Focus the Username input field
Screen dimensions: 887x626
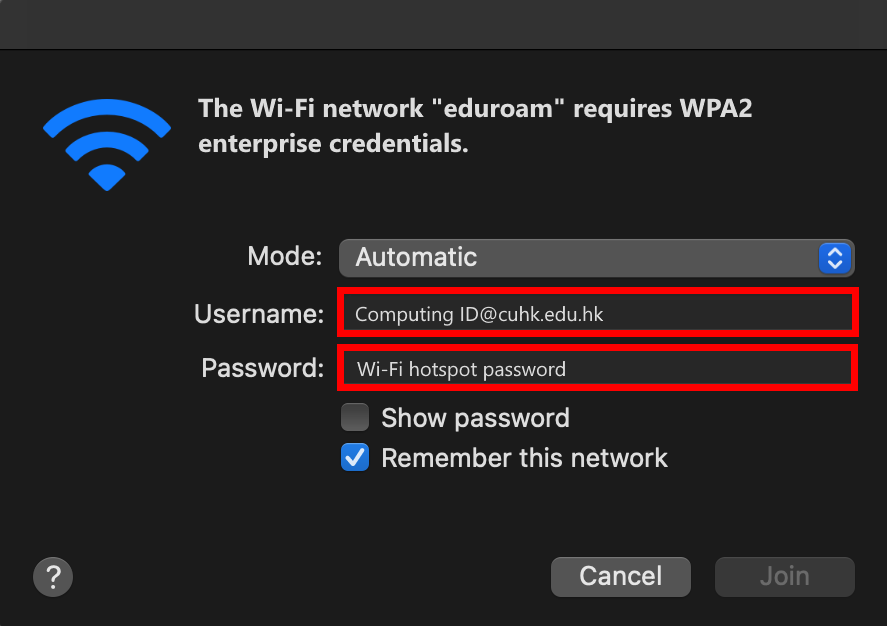pos(598,313)
